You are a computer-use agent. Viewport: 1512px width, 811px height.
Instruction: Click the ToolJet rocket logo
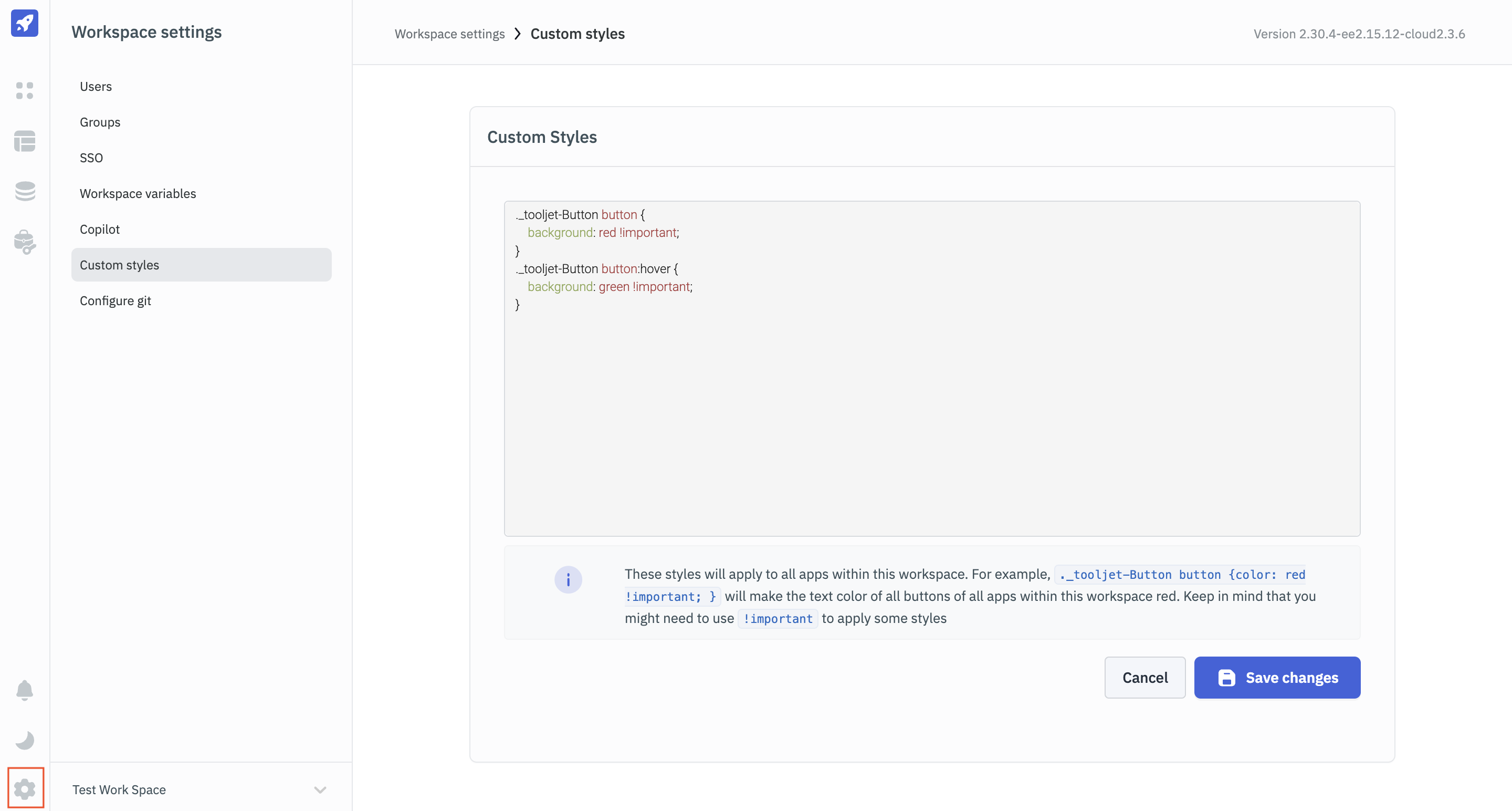coord(25,23)
